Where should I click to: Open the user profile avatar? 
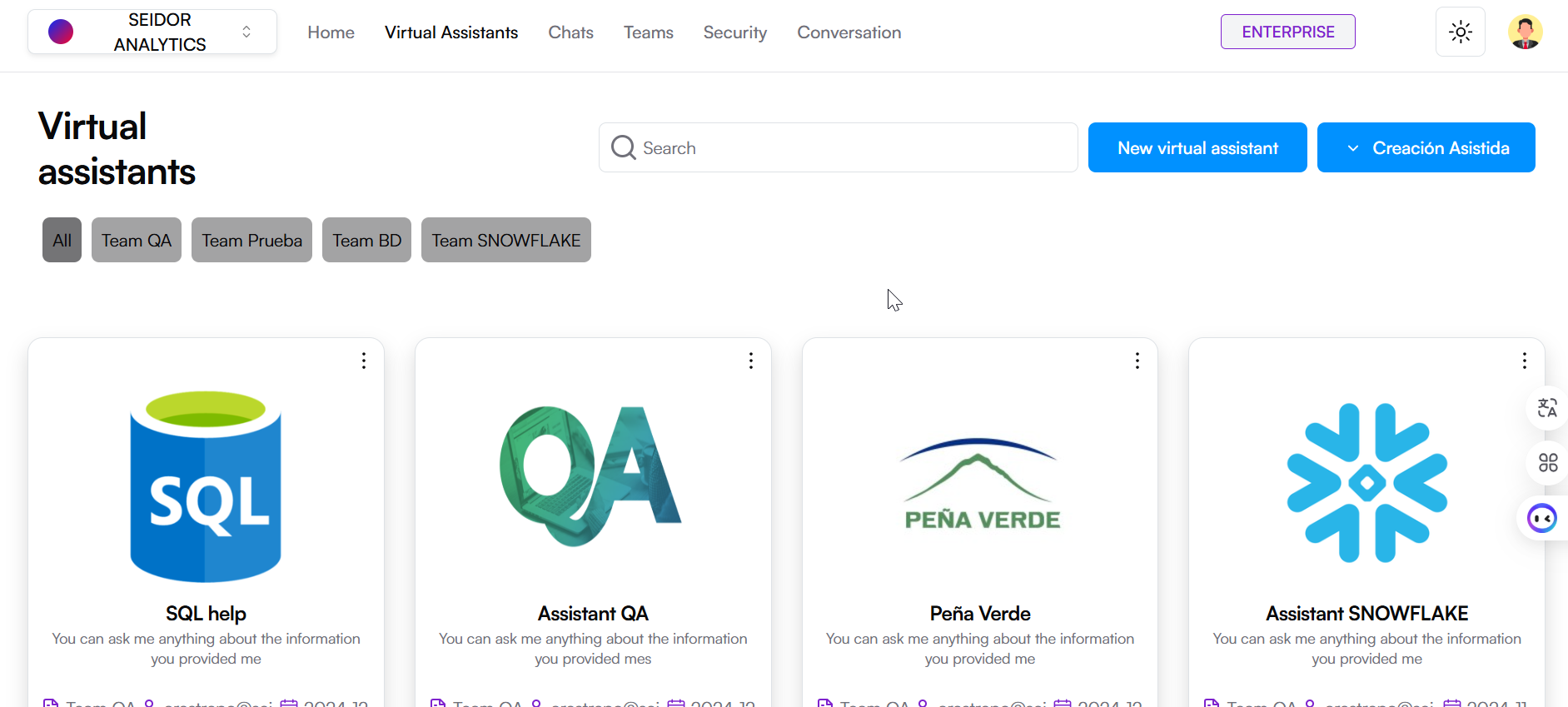tap(1525, 32)
